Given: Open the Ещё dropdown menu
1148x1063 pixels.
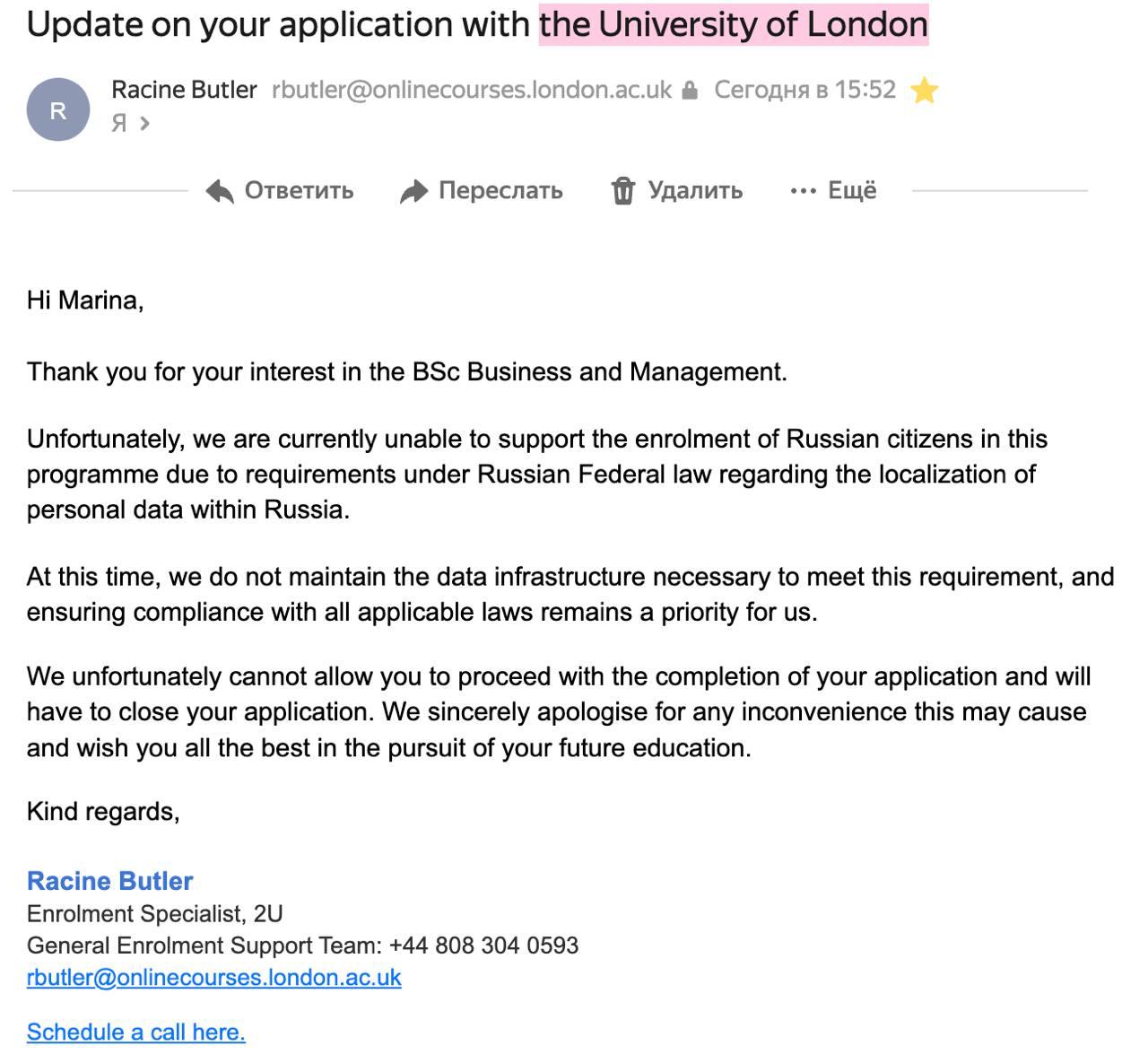Looking at the screenshot, I should 851,190.
